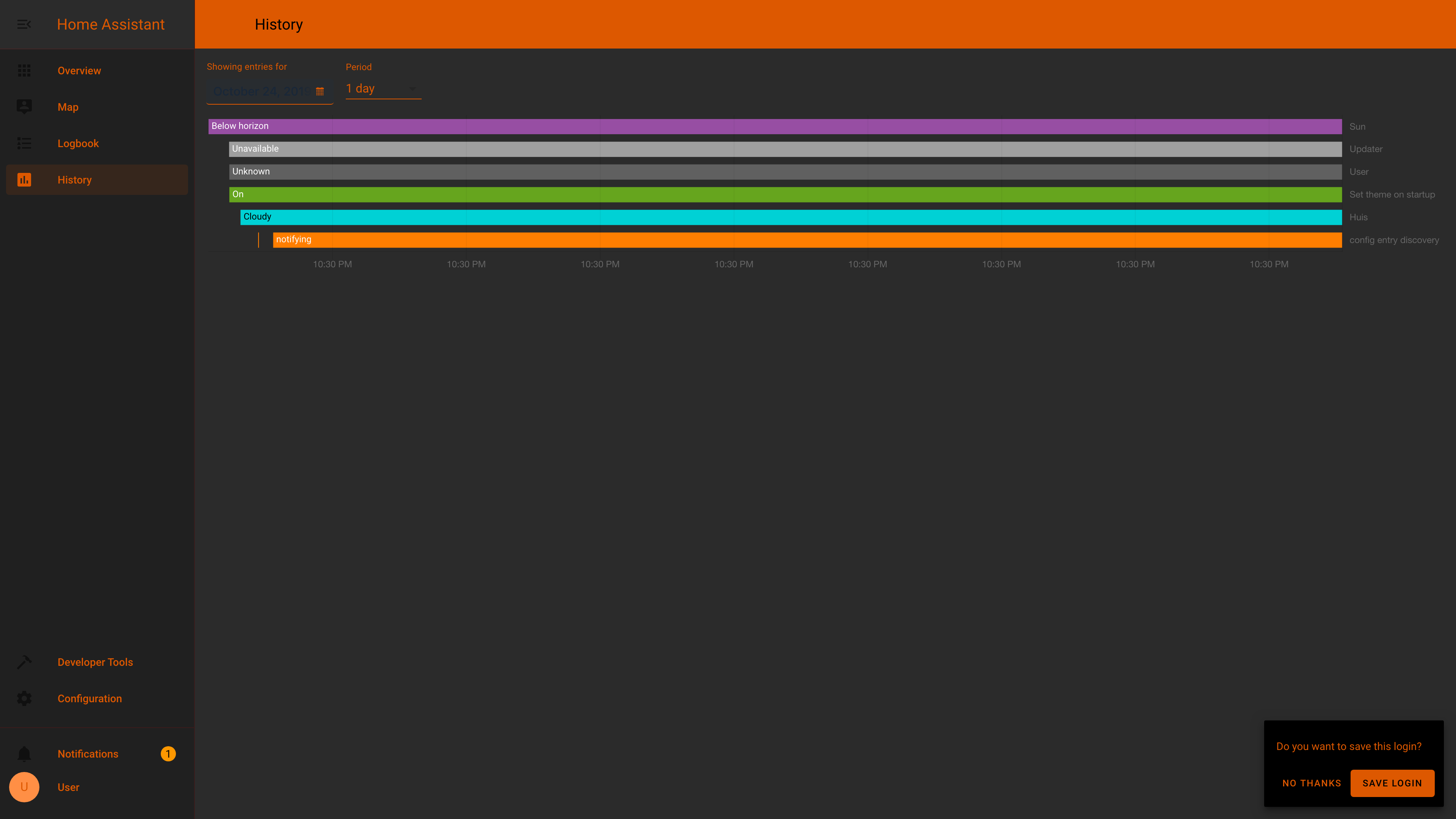Click the notifications count badge
This screenshot has width=1456, height=819.
click(x=168, y=754)
